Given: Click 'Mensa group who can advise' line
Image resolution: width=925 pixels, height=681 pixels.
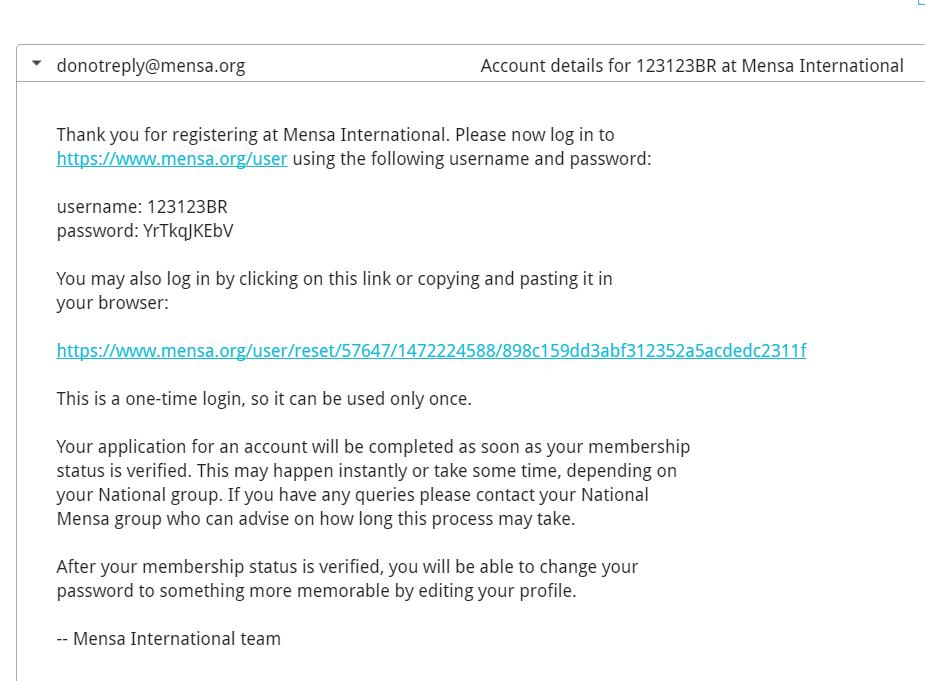Looking at the screenshot, I should pos(316,519).
